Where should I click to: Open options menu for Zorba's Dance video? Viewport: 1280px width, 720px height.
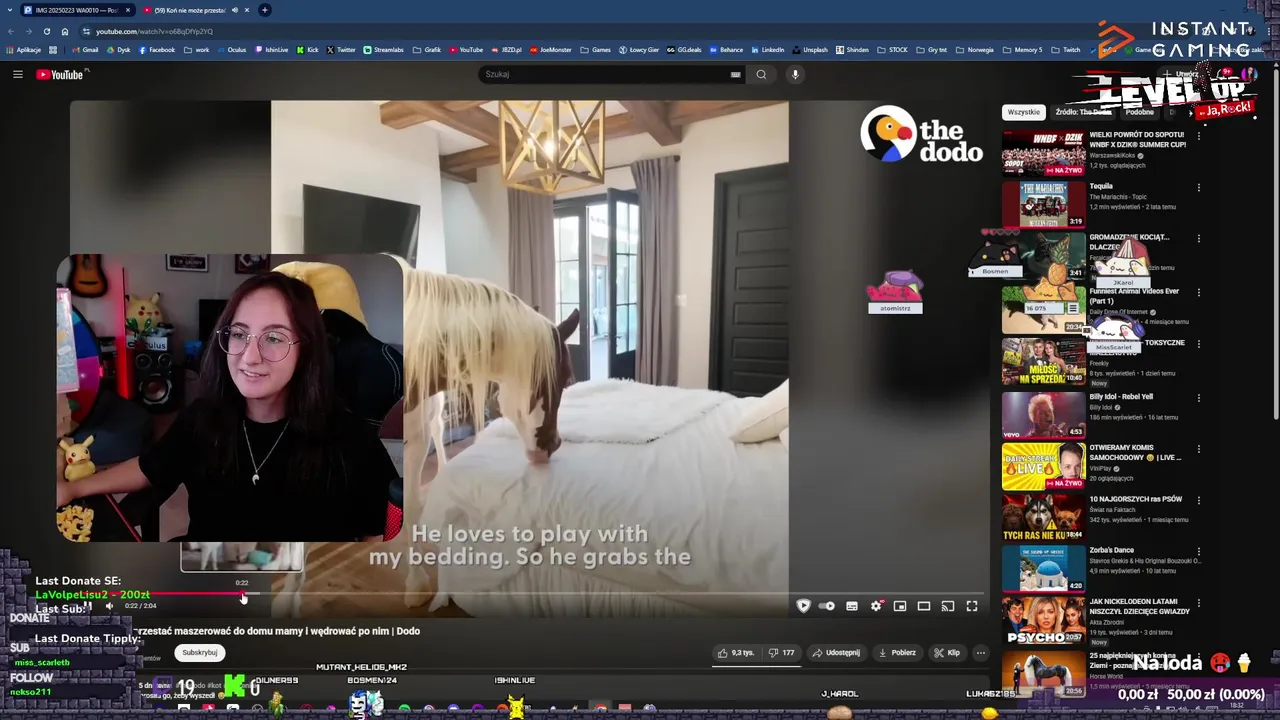tap(1199, 551)
